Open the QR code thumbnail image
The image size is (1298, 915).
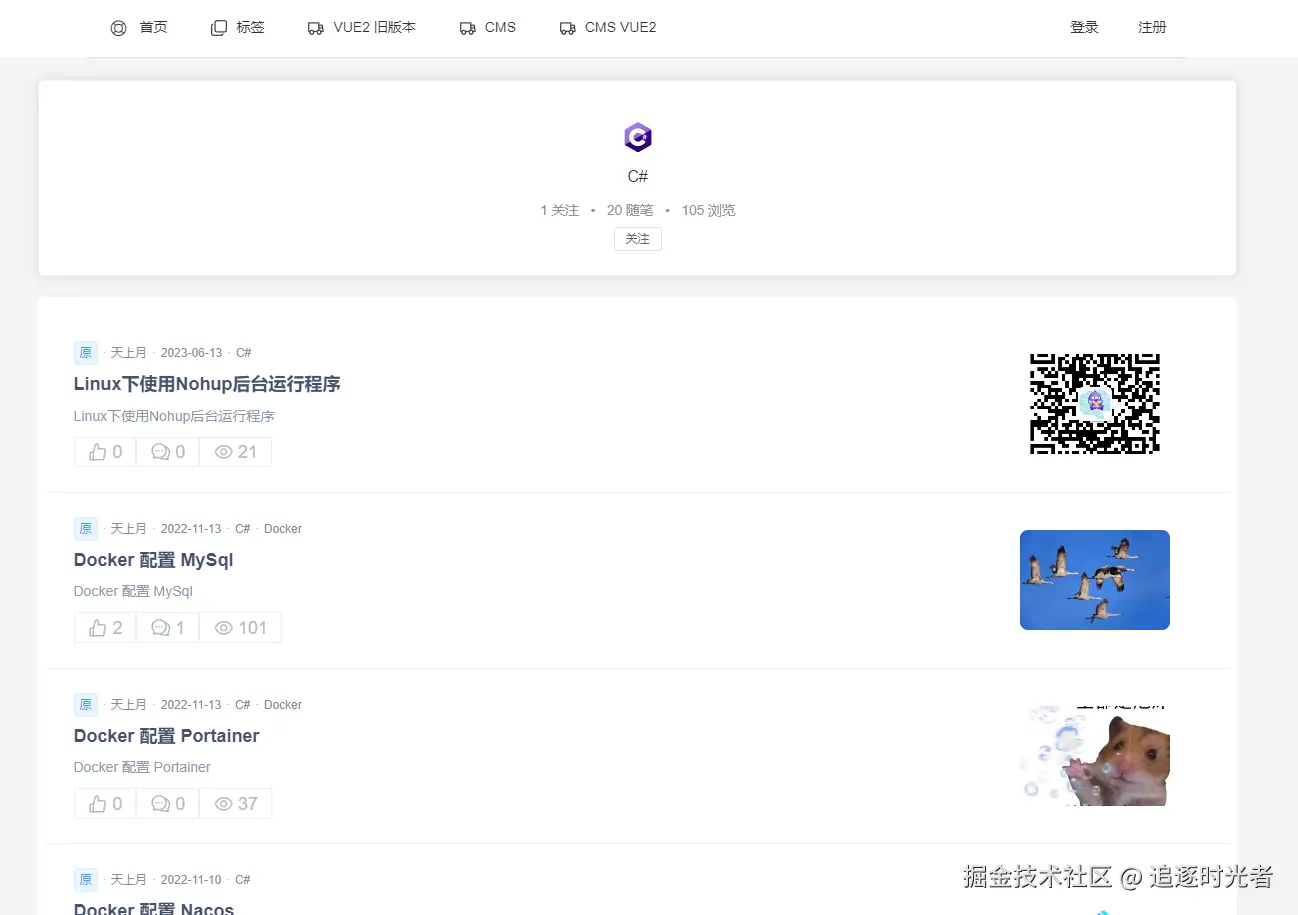point(1095,404)
